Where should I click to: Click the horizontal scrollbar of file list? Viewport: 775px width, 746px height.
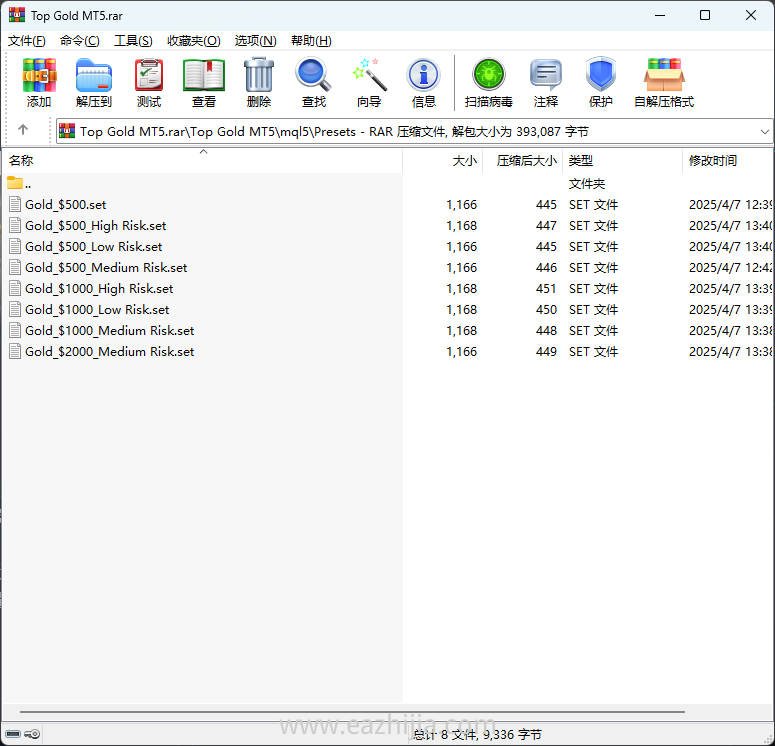coord(352,712)
